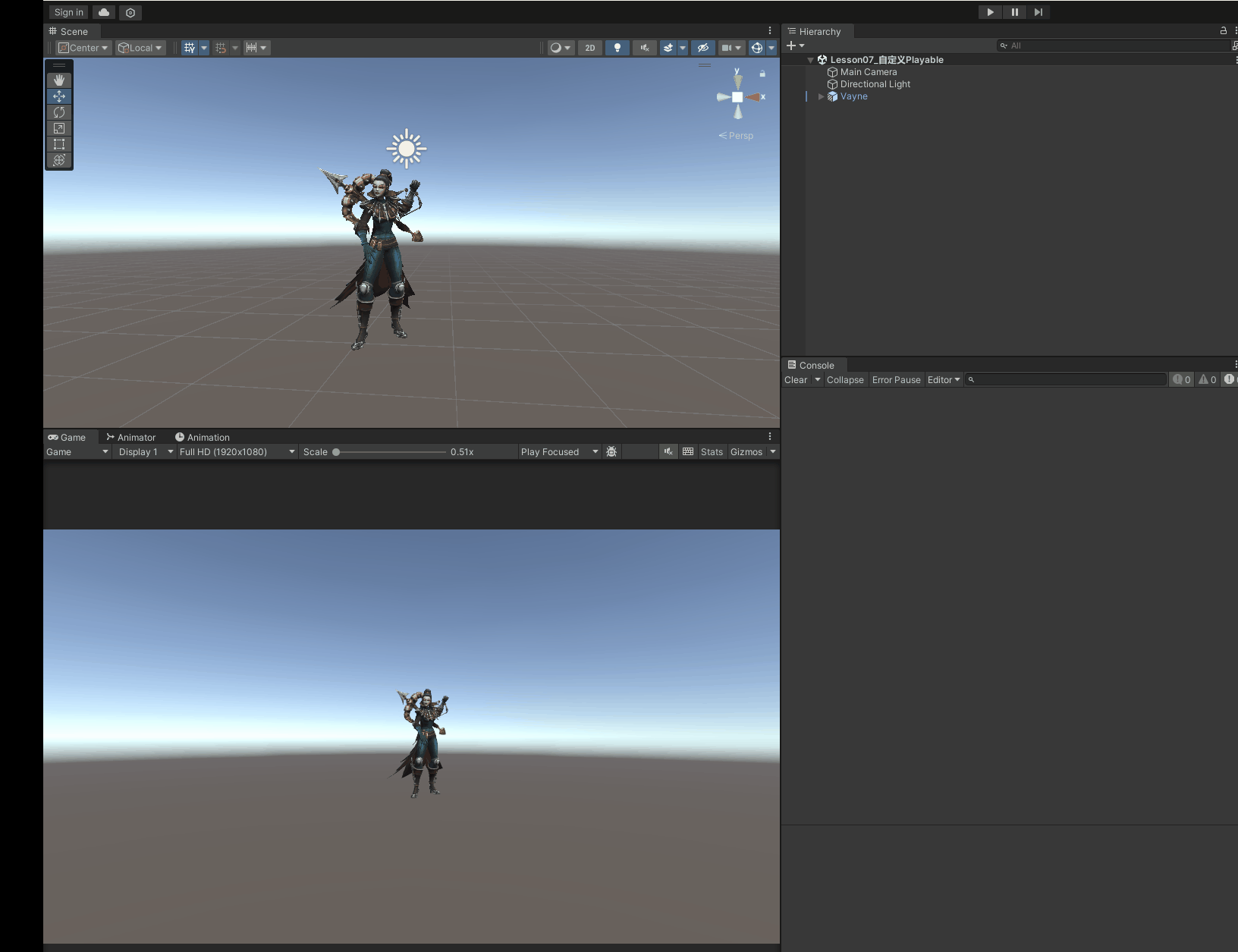Select the Rotate tool in Scene
The width and height of the screenshot is (1238, 952).
[x=59, y=112]
